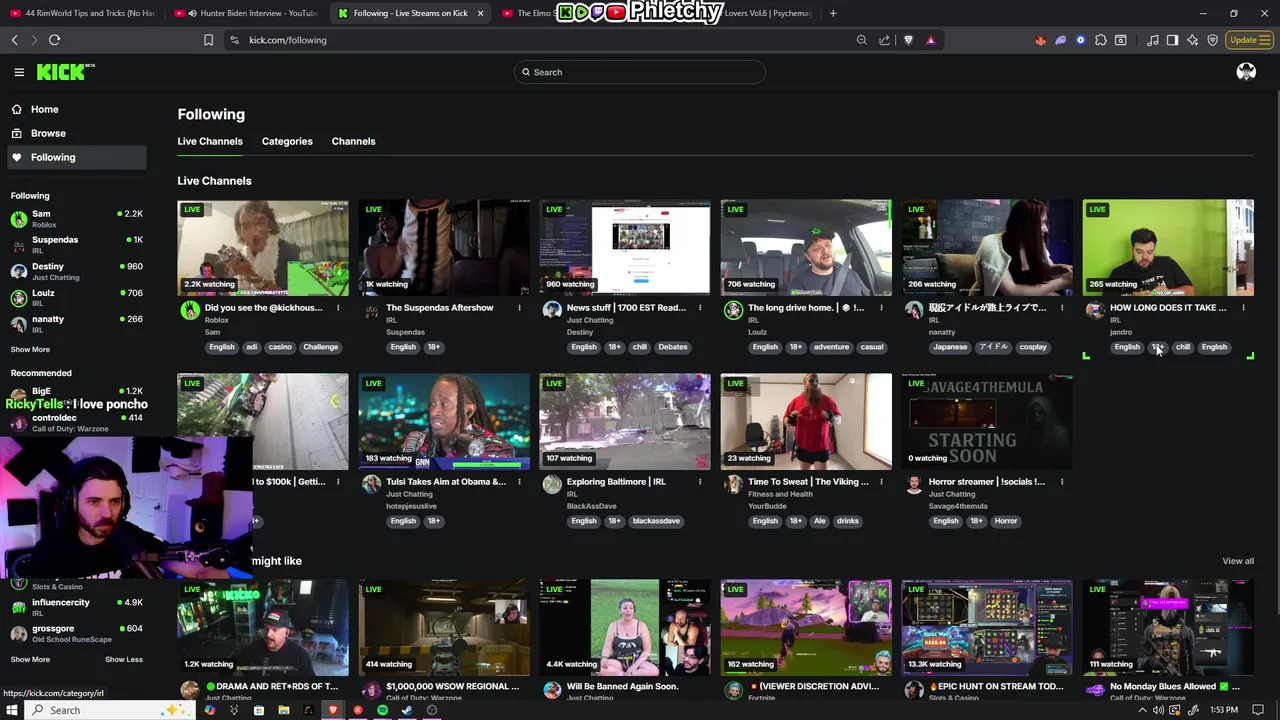Switch to the Channels tab

[x=353, y=141]
